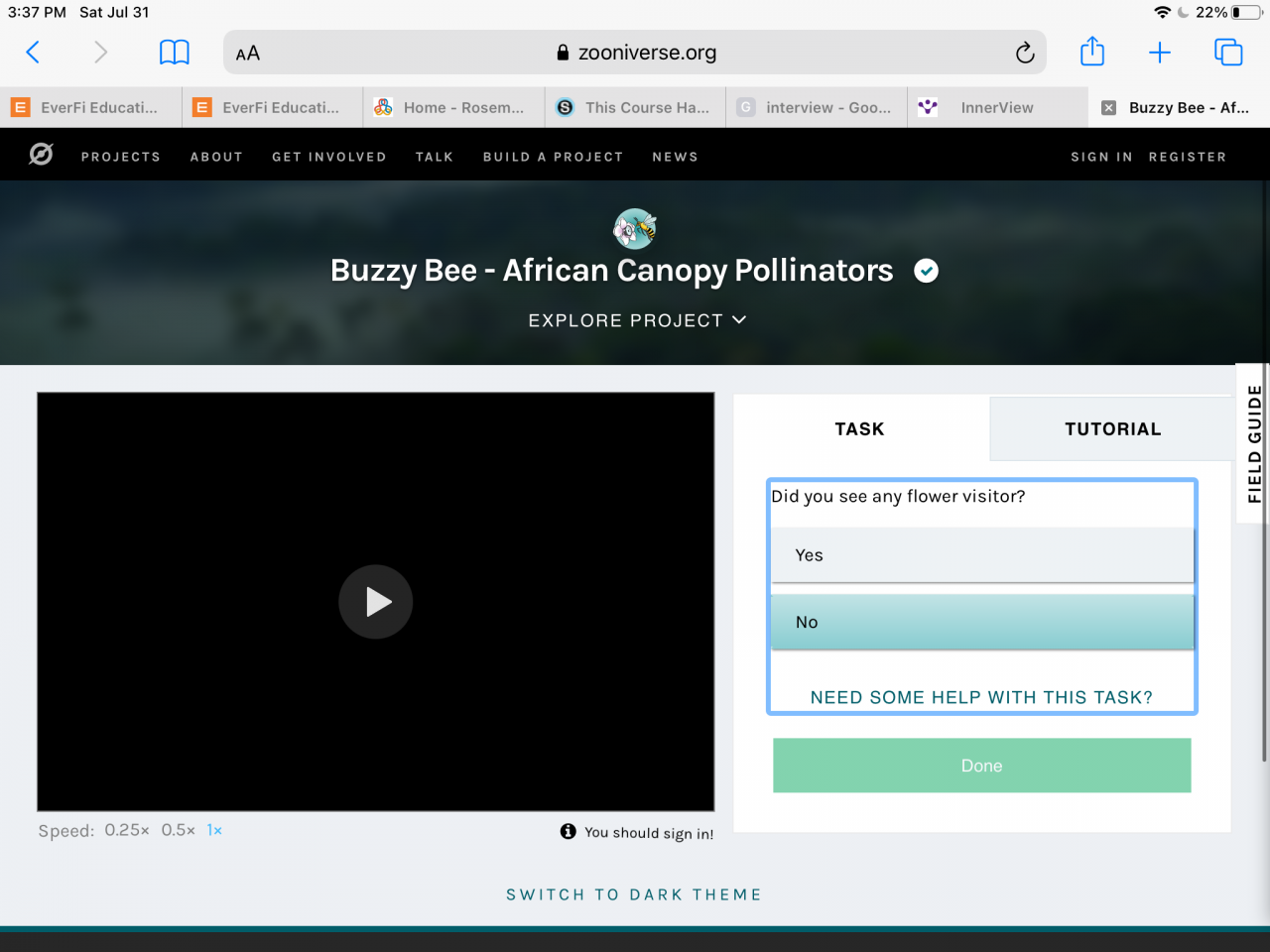This screenshot has width=1270, height=952.
Task: Click info icon beside sign-in notice
Action: coord(568,831)
